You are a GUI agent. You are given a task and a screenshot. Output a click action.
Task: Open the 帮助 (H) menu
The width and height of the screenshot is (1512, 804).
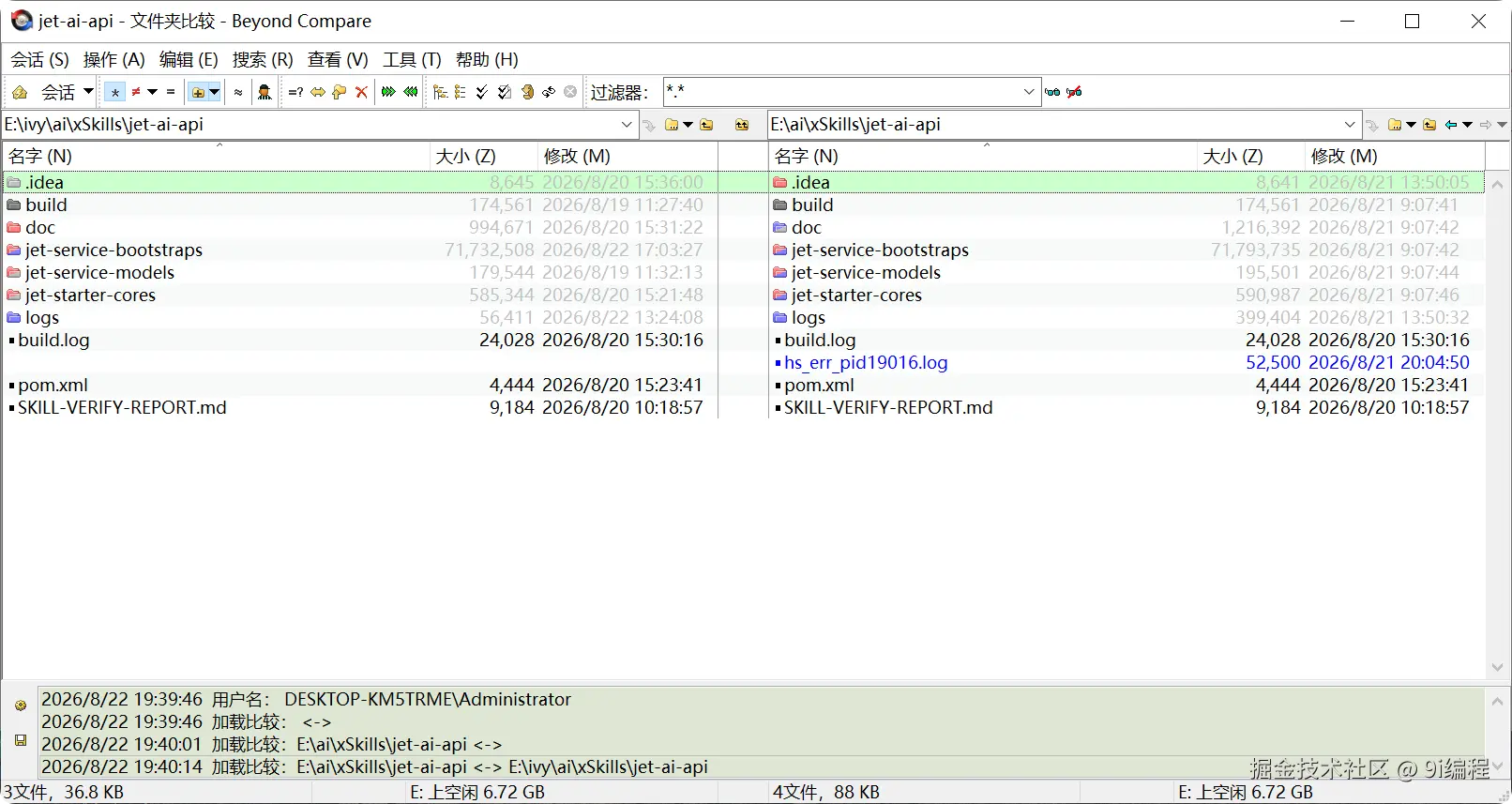tap(487, 60)
